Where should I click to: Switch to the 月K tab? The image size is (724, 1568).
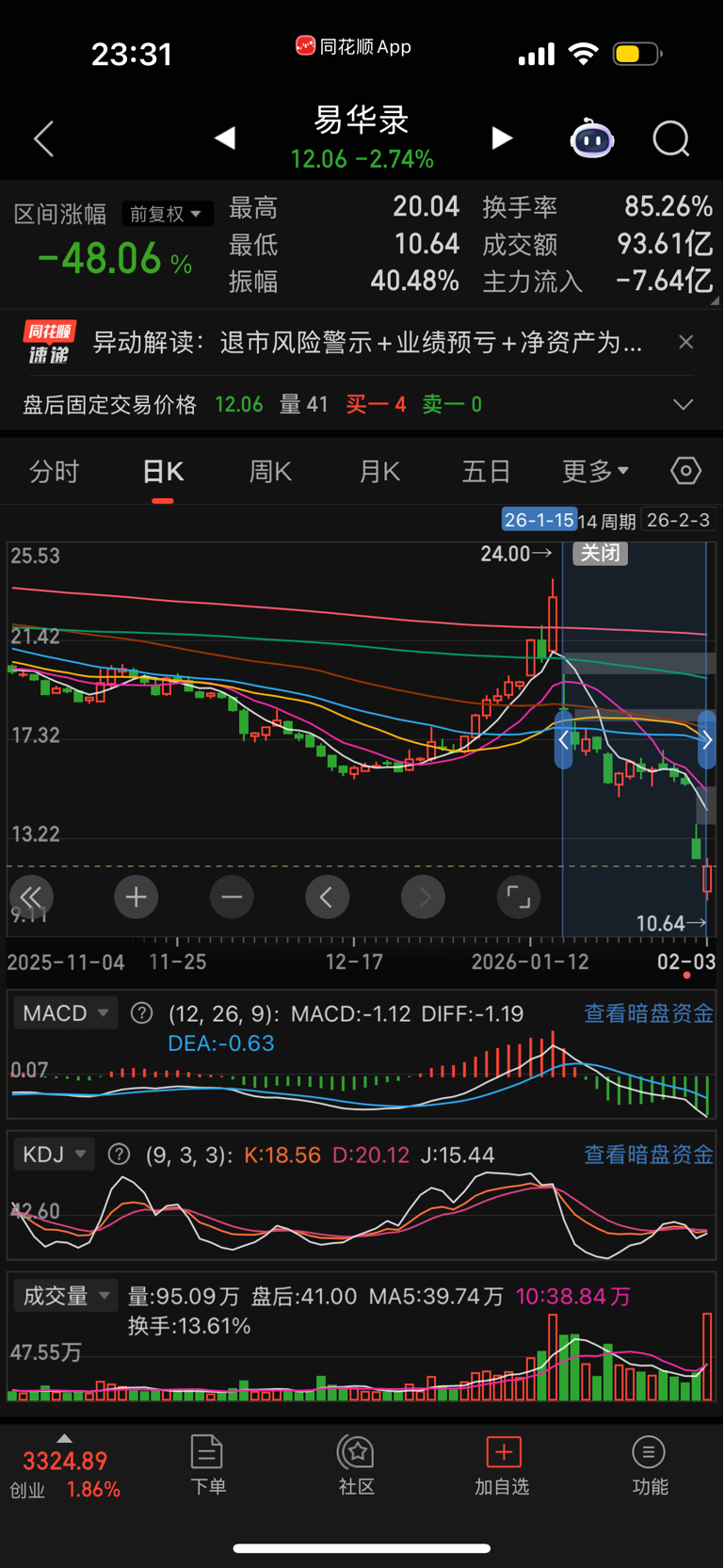point(379,471)
